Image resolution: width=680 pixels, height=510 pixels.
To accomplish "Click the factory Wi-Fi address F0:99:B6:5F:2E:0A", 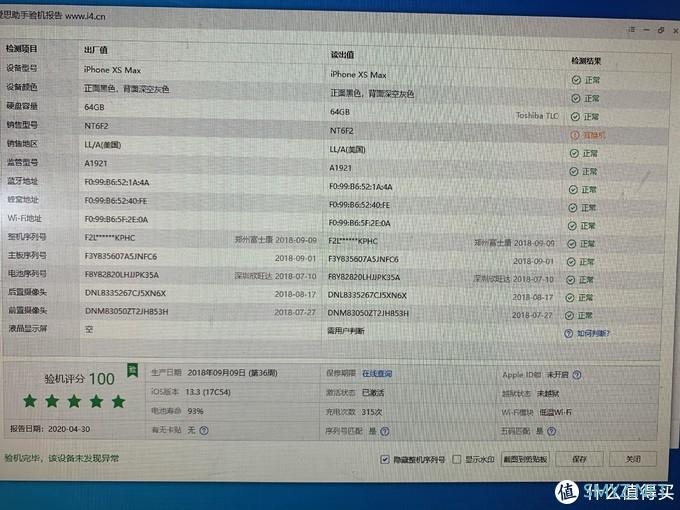I will coord(116,219).
